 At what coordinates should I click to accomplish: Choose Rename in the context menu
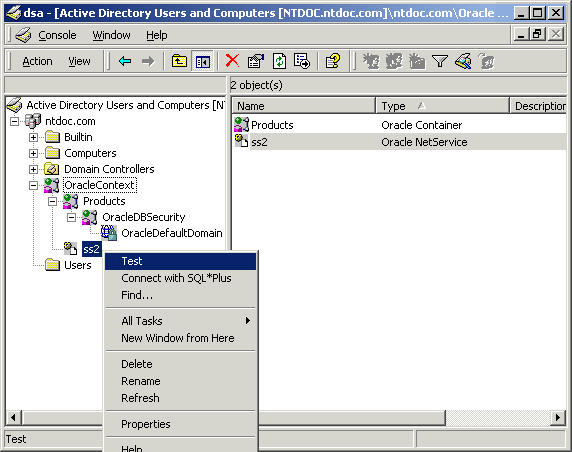(180, 381)
